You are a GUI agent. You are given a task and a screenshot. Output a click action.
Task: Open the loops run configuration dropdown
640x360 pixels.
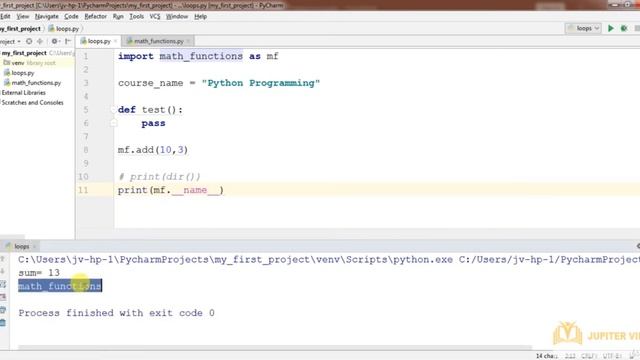(583, 28)
